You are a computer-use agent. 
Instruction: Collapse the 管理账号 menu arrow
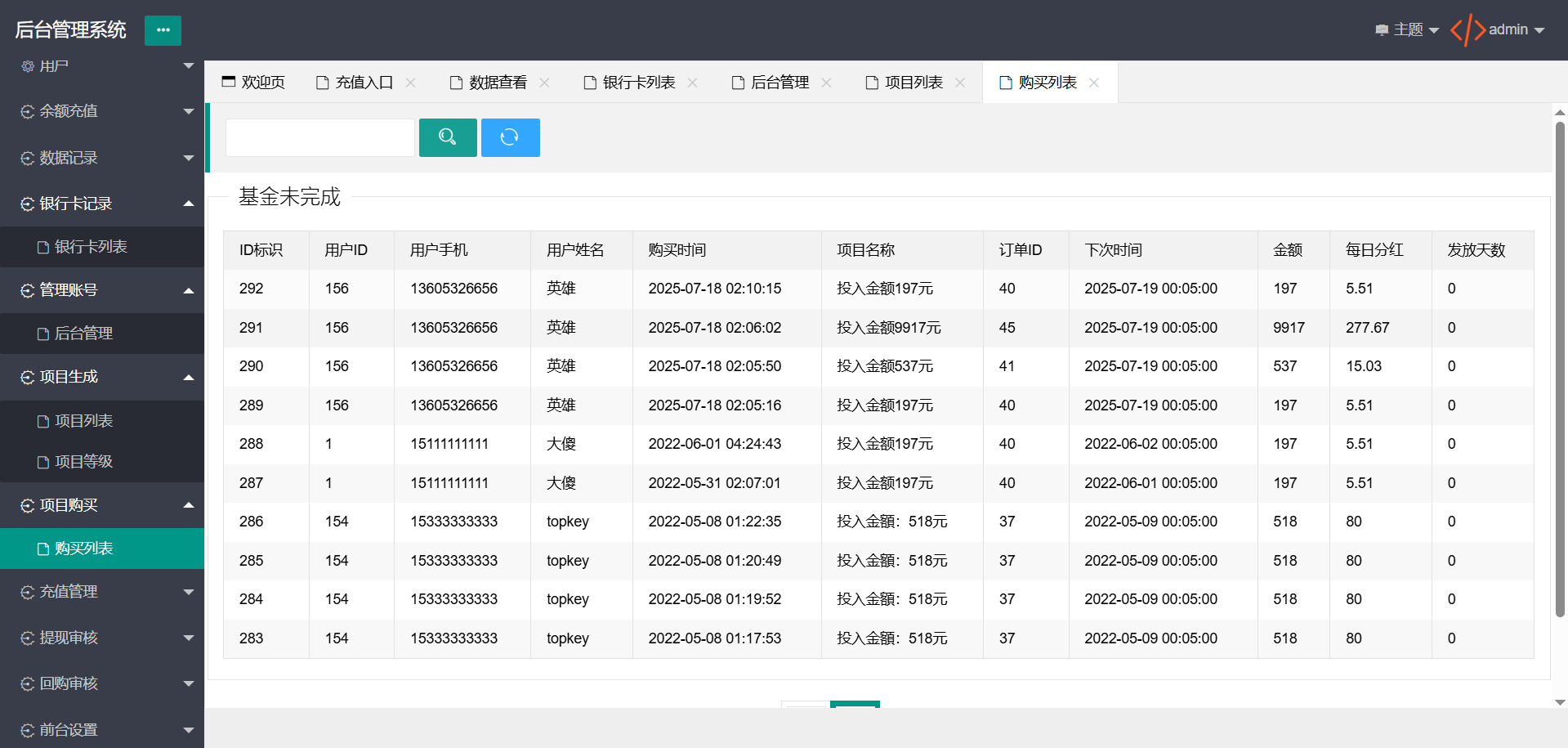pyautogui.click(x=189, y=290)
